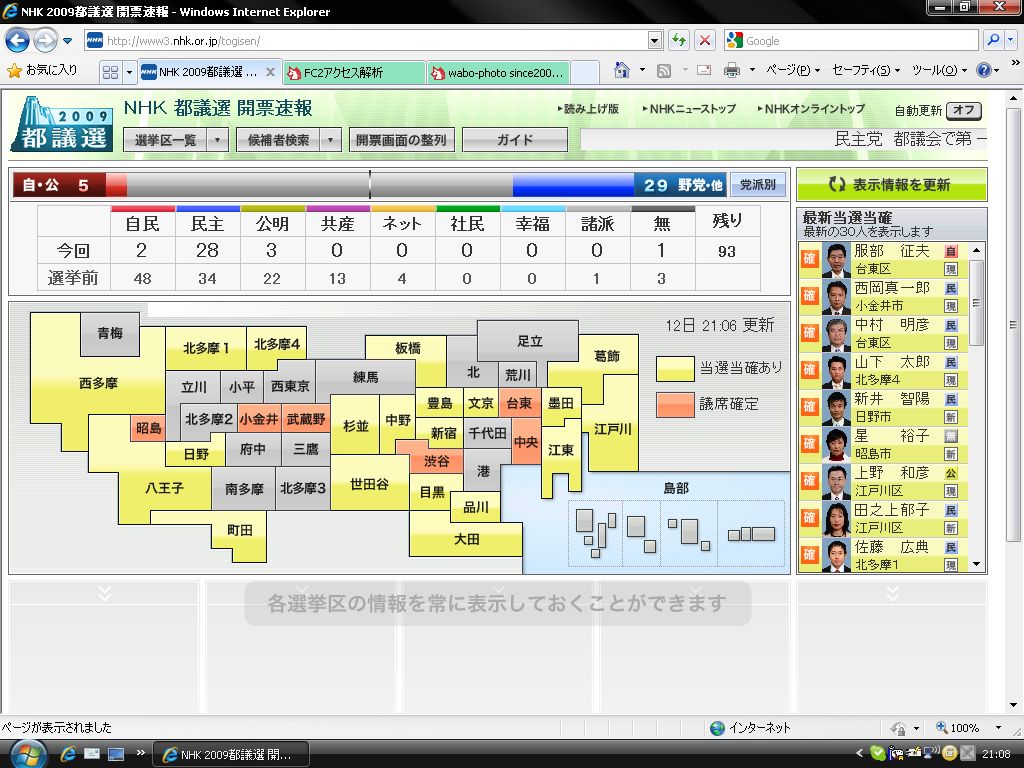Click the green shield tray icon

(878, 754)
